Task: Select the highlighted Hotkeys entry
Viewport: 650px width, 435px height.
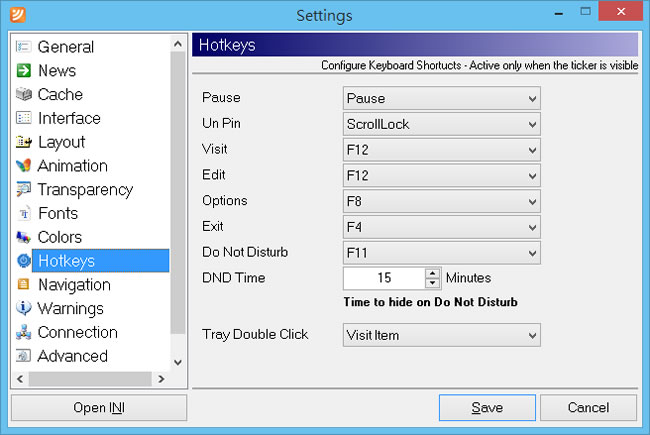Action: (x=100, y=261)
